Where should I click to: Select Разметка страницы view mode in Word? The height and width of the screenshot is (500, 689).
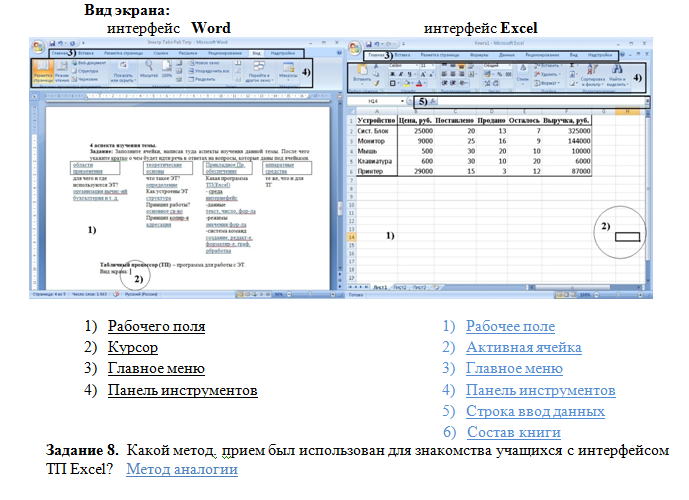(43, 72)
